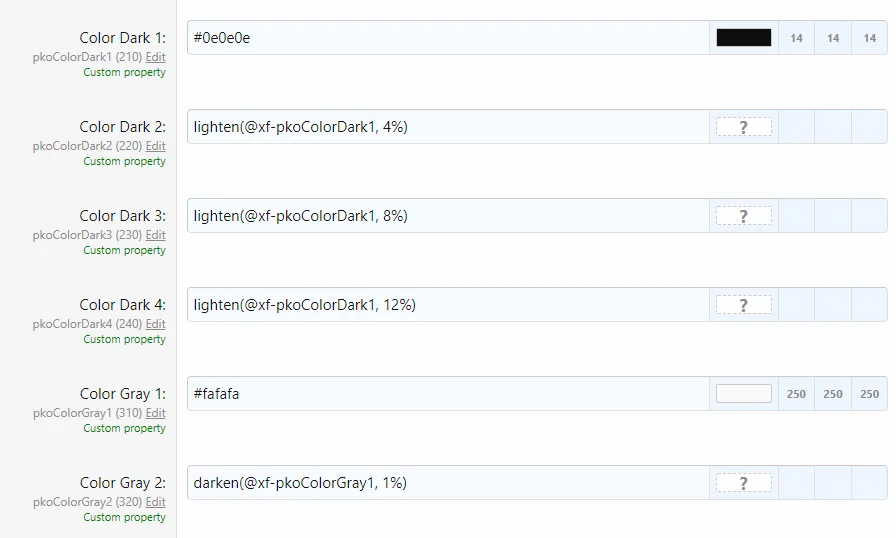Open Color Gray 2 question mark swatch
Screen dimensions: 896x538
click(x=743, y=483)
